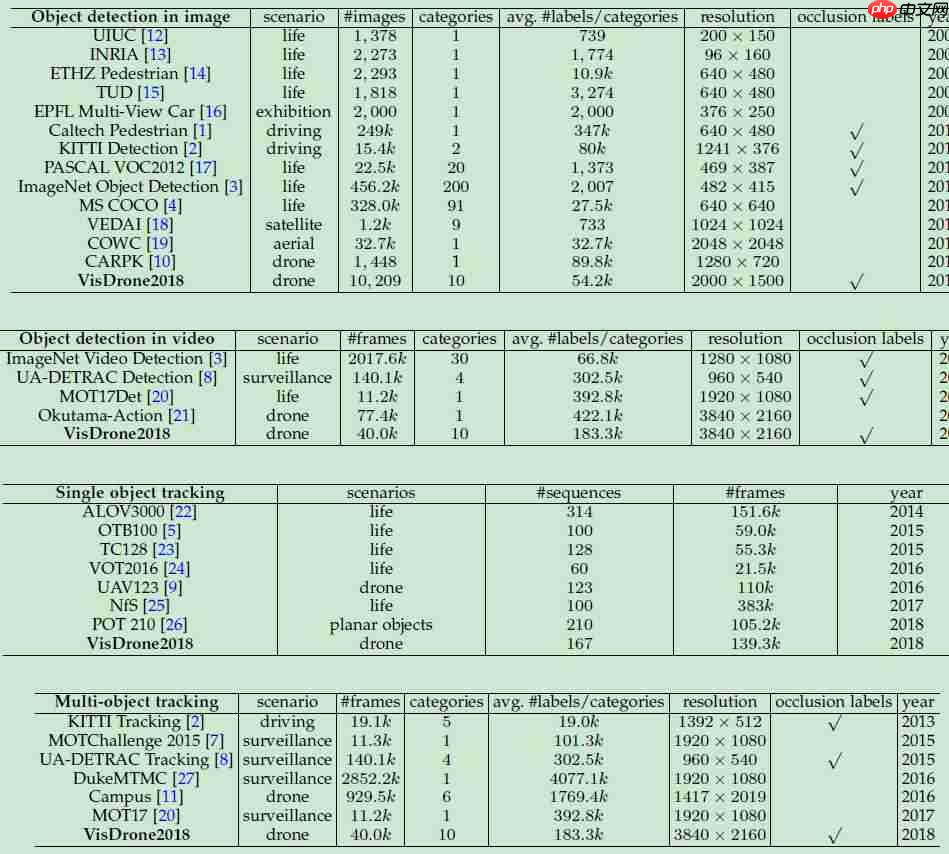Screen dimensions: 949x854
Task: Select the '10, 209' images value
Action: point(375,281)
